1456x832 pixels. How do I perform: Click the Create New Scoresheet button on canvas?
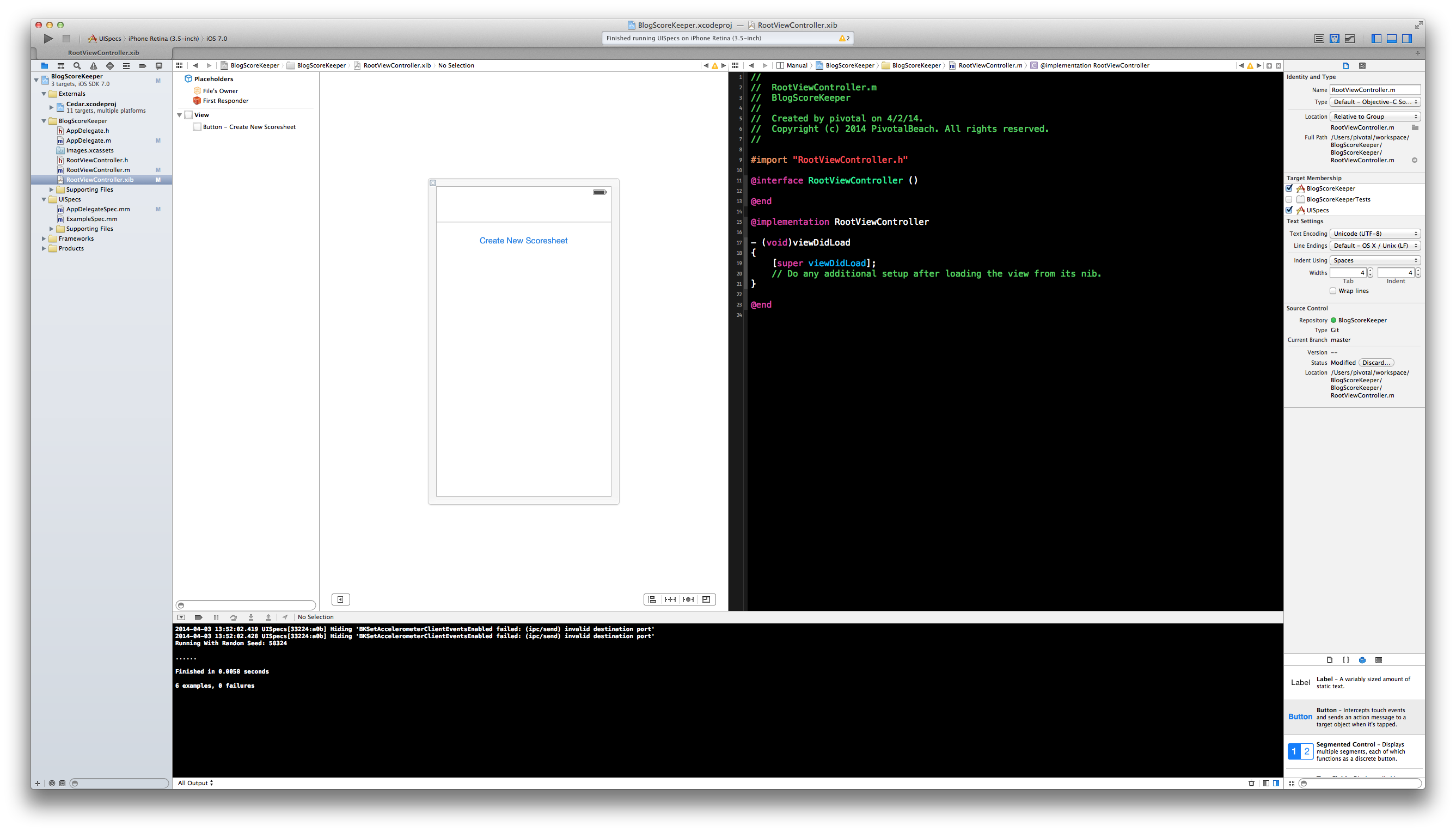point(523,241)
